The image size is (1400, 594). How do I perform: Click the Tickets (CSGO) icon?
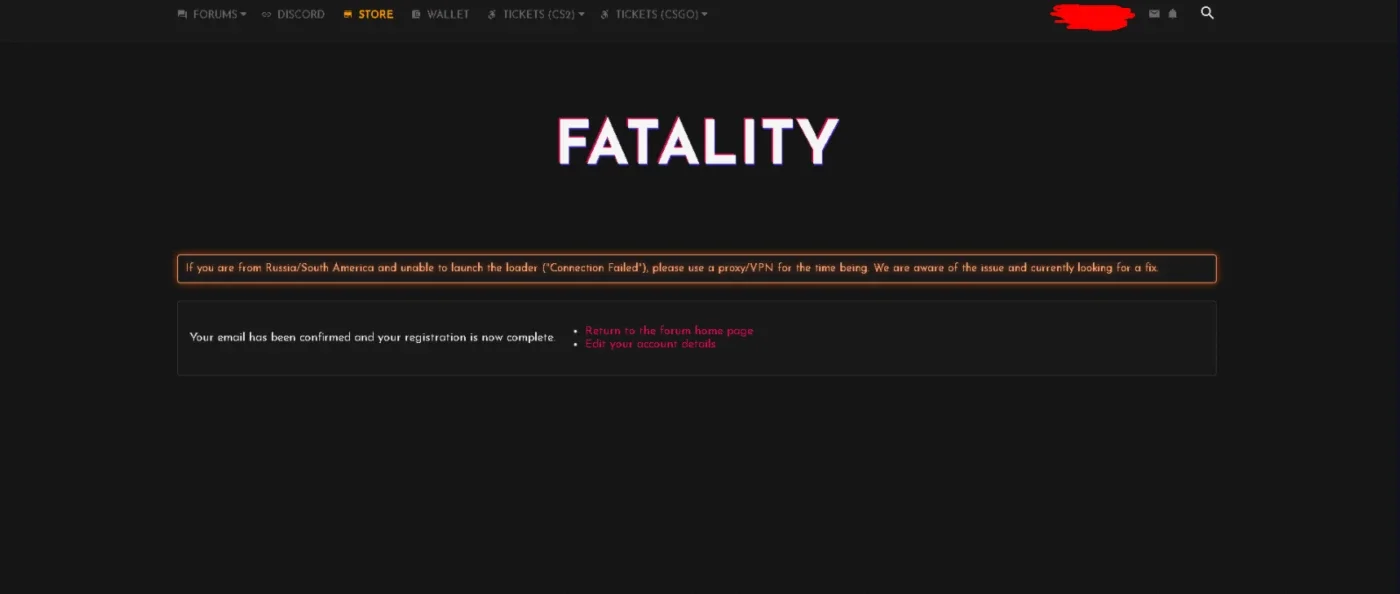604,15
